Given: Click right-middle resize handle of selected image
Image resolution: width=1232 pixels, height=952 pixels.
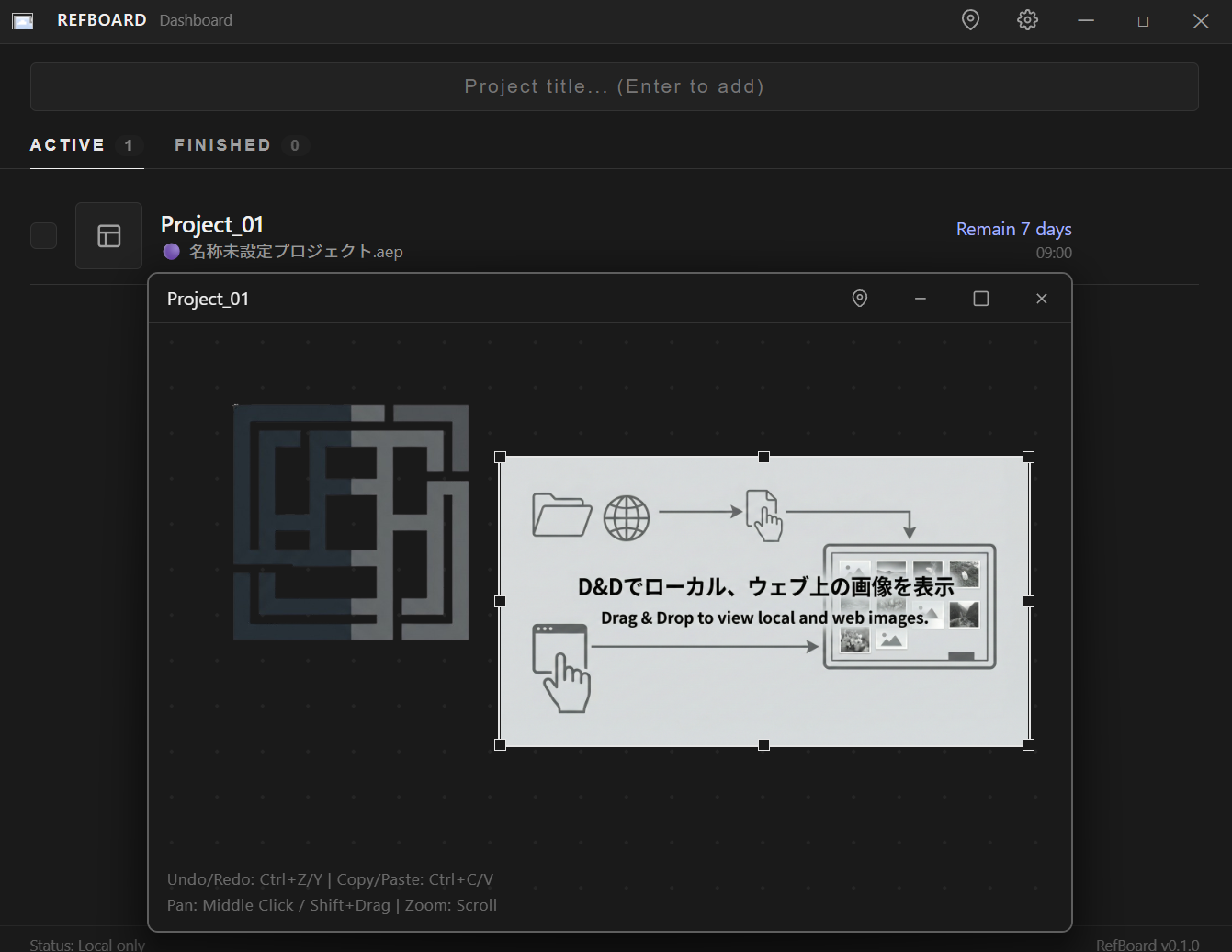Looking at the screenshot, I should pos(1028,601).
